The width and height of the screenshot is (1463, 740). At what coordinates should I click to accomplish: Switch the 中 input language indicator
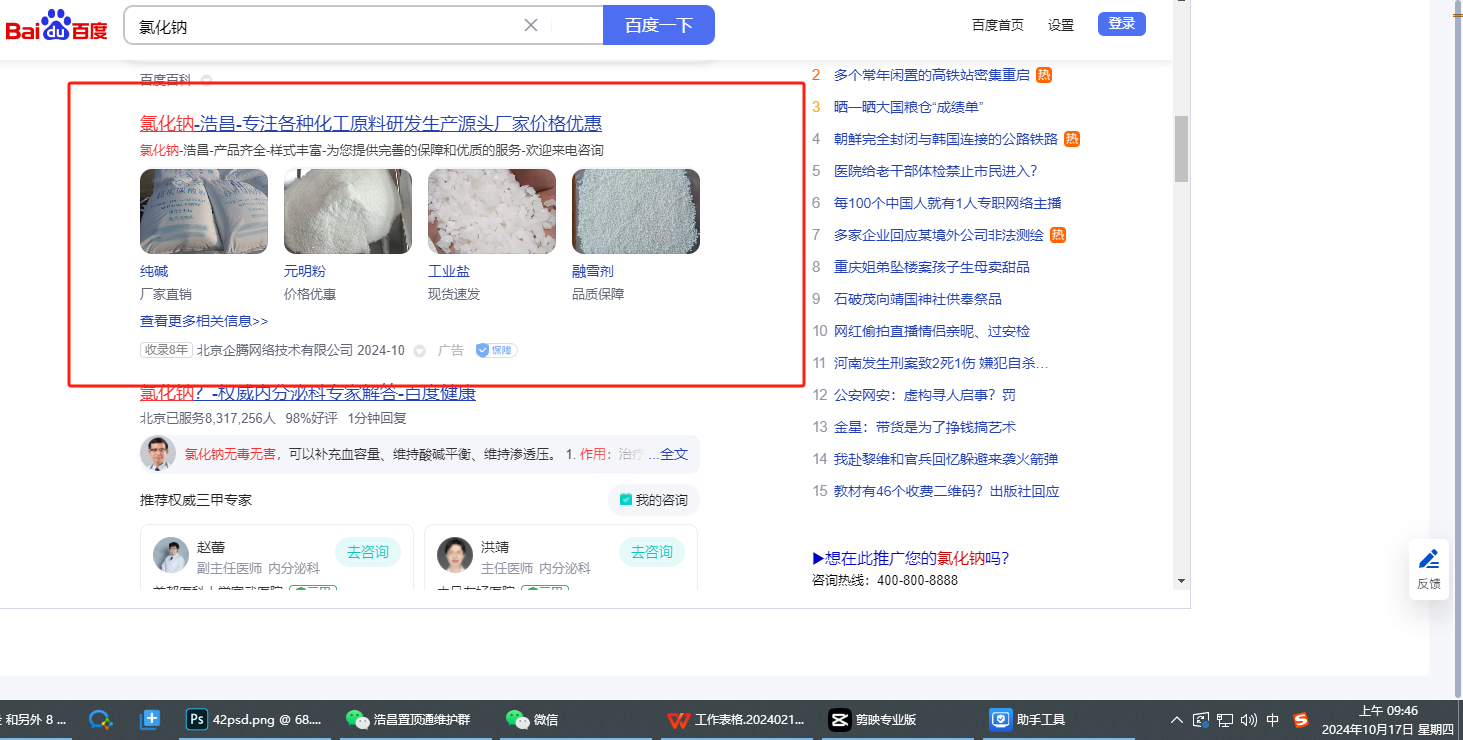1273,719
